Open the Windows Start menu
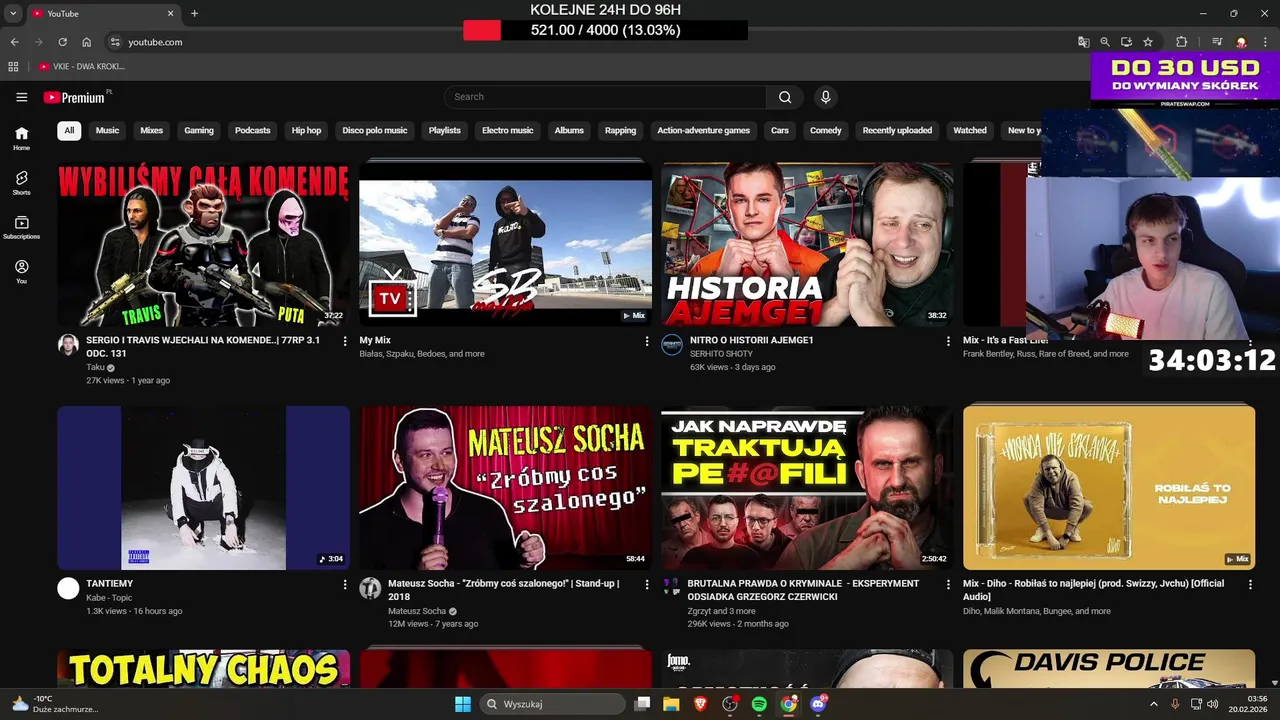 (x=463, y=704)
